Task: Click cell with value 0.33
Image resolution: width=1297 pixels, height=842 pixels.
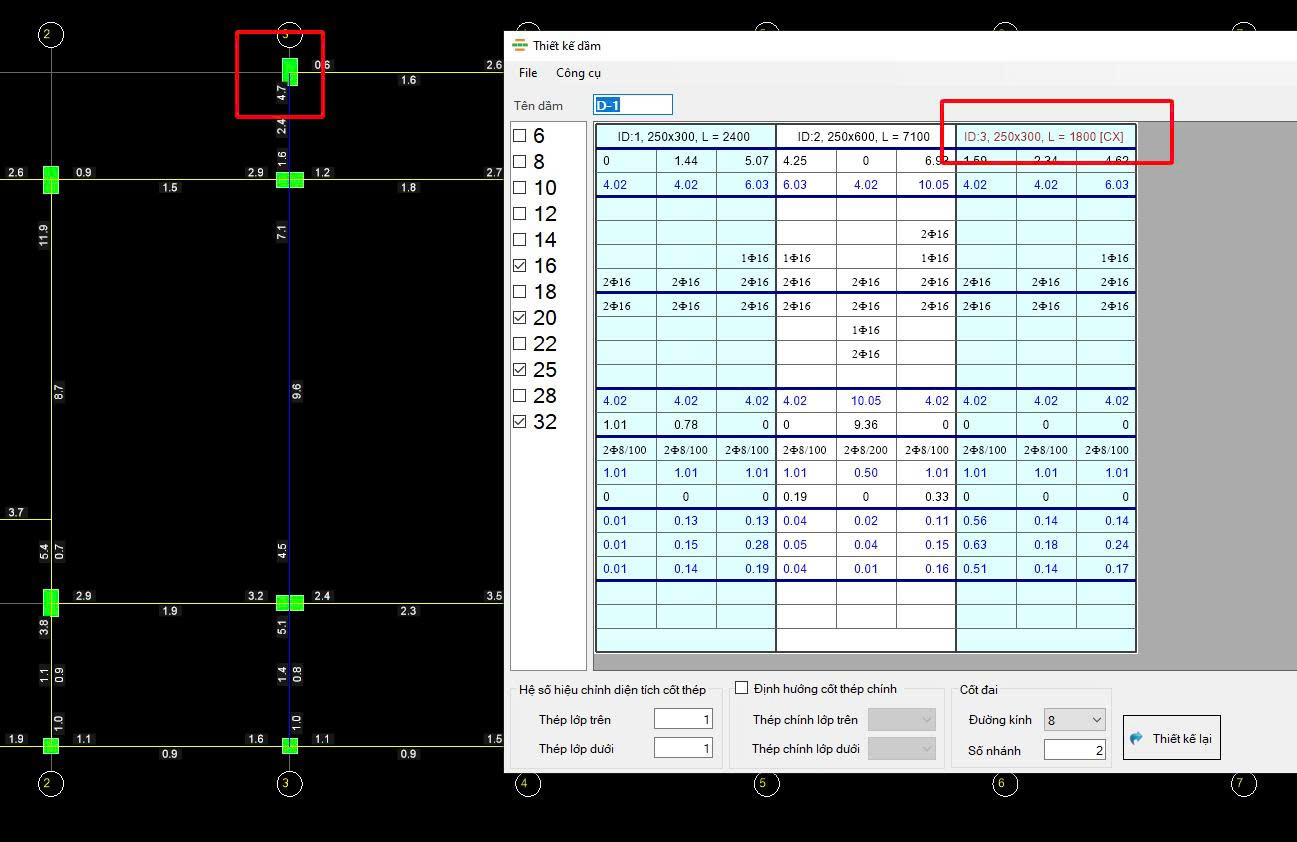Action: tap(926, 497)
